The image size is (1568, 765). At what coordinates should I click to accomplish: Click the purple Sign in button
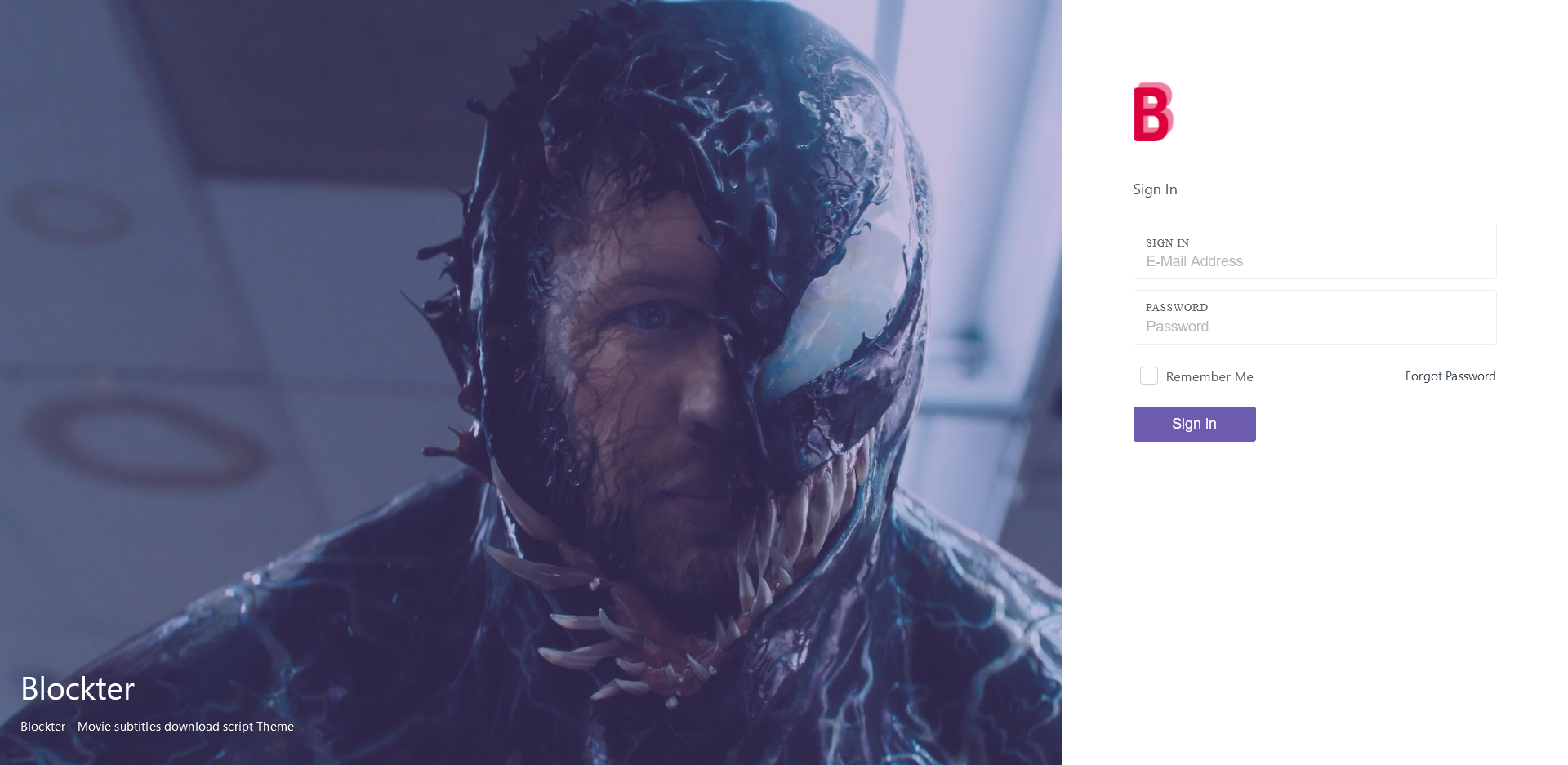1195,424
